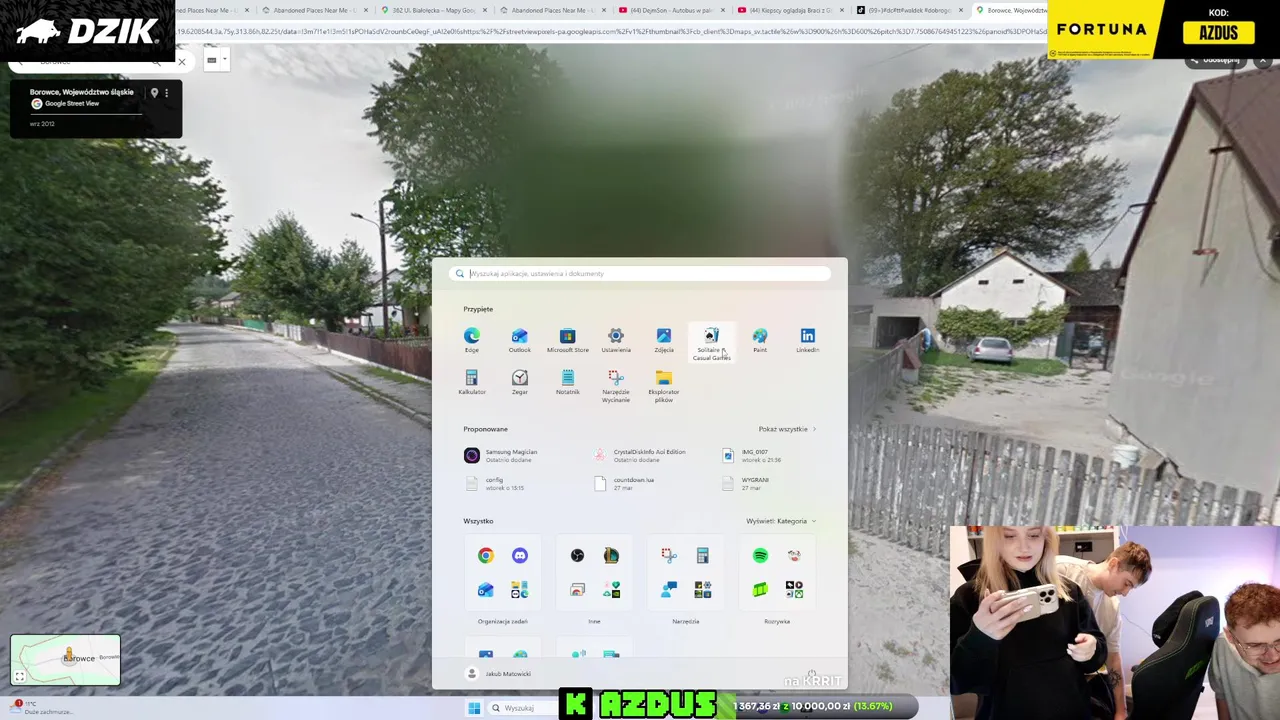Open Ustawienia settings app
This screenshot has width=1280, height=720.
click(616, 340)
